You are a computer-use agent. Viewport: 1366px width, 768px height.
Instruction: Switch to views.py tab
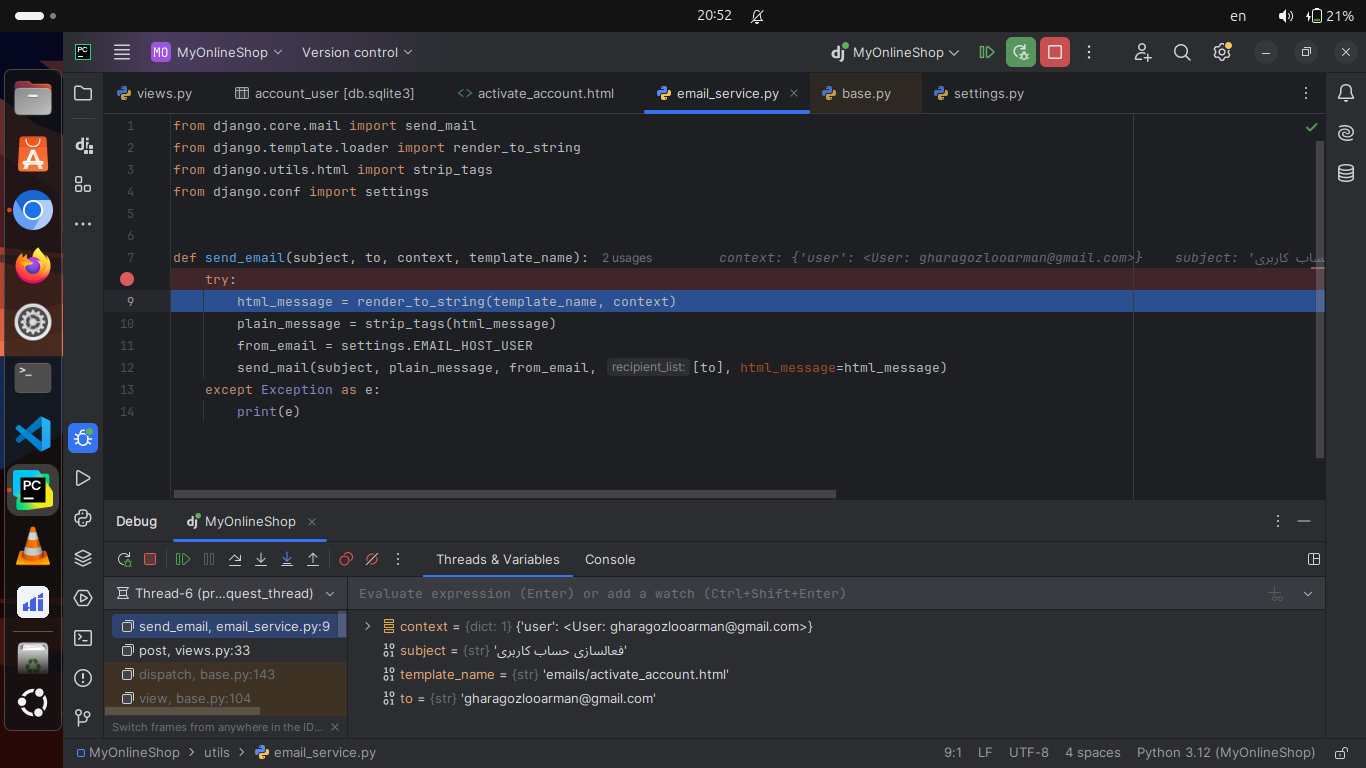(x=154, y=93)
